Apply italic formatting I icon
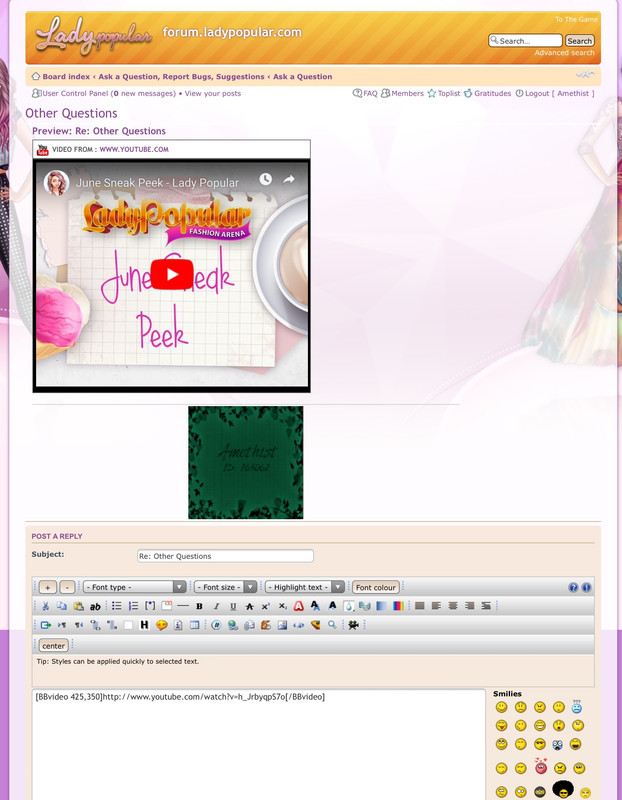Screen dimensions: 622x800 216,606
